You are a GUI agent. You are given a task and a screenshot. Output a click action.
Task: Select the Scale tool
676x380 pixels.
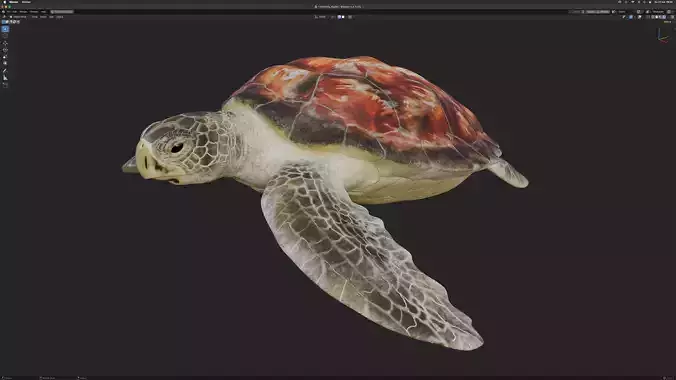click(x=5, y=57)
